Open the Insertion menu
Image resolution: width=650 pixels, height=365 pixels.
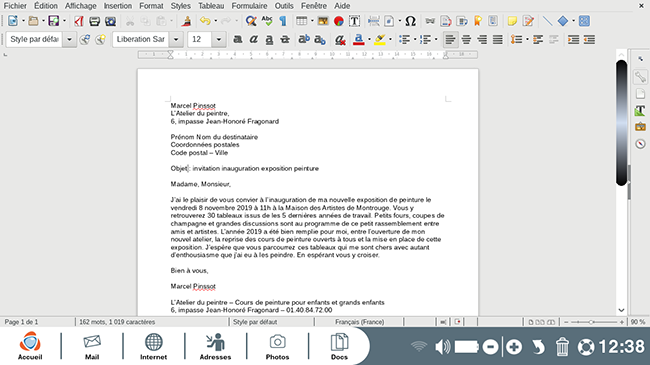pyautogui.click(x=118, y=6)
